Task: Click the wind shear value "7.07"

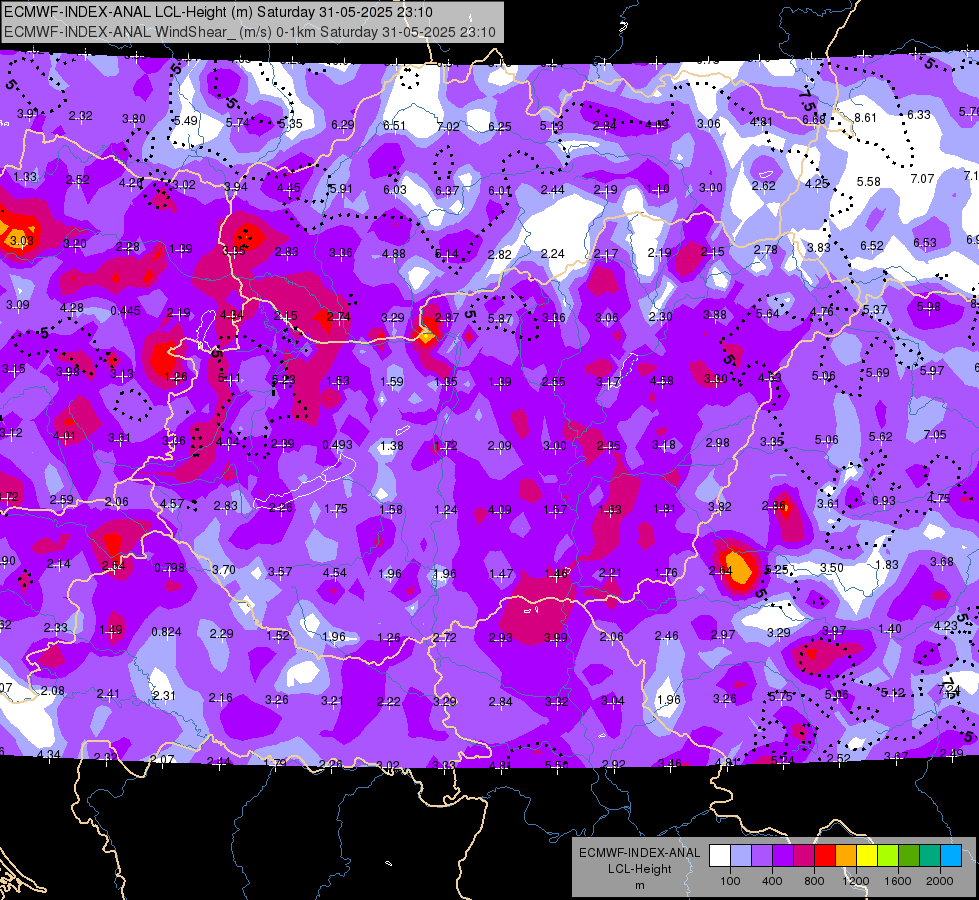Action: (x=922, y=179)
